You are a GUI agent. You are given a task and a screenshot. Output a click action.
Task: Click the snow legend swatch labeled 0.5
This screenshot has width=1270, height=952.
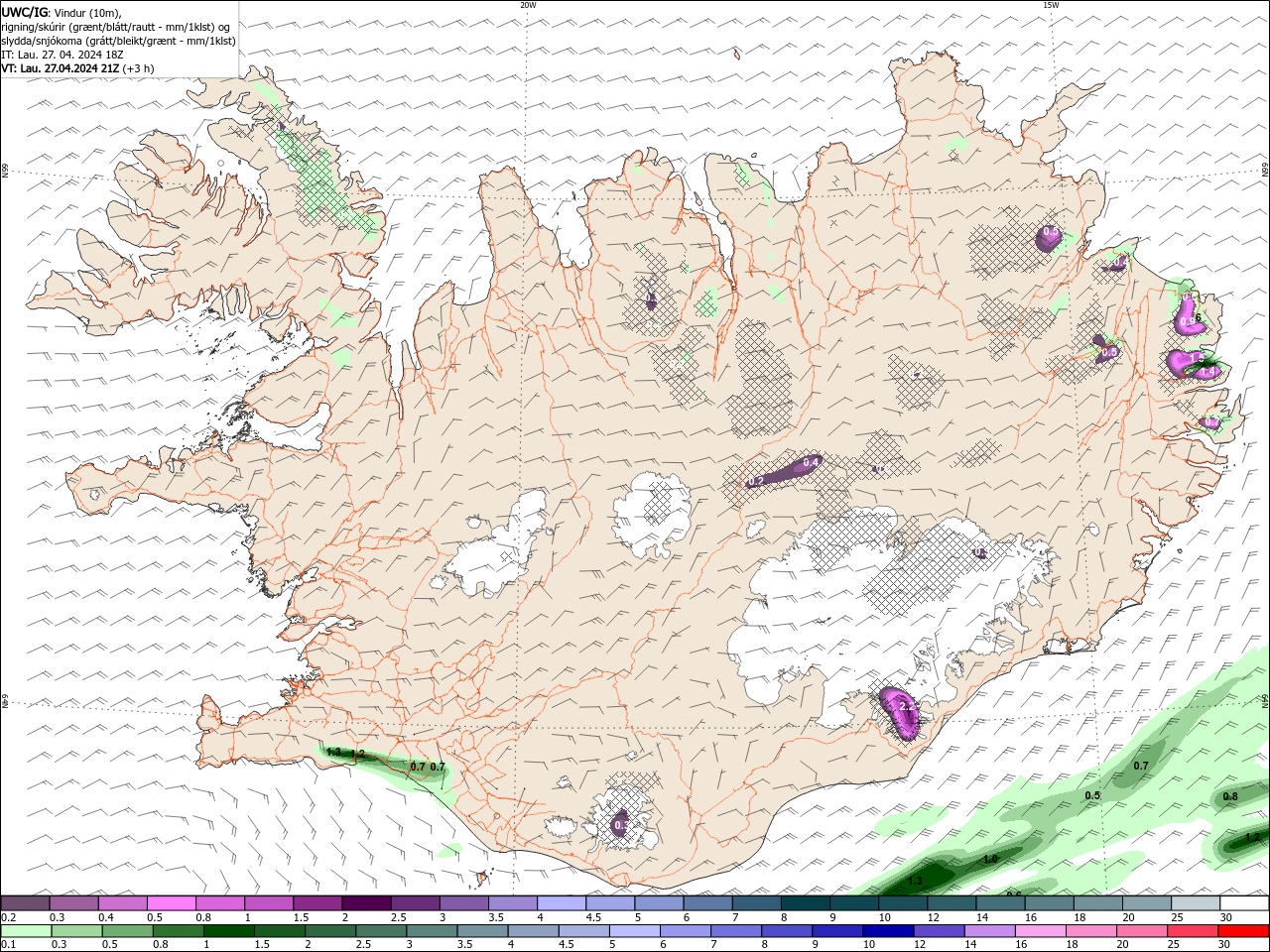pyautogui.click(x=171, y=903)
